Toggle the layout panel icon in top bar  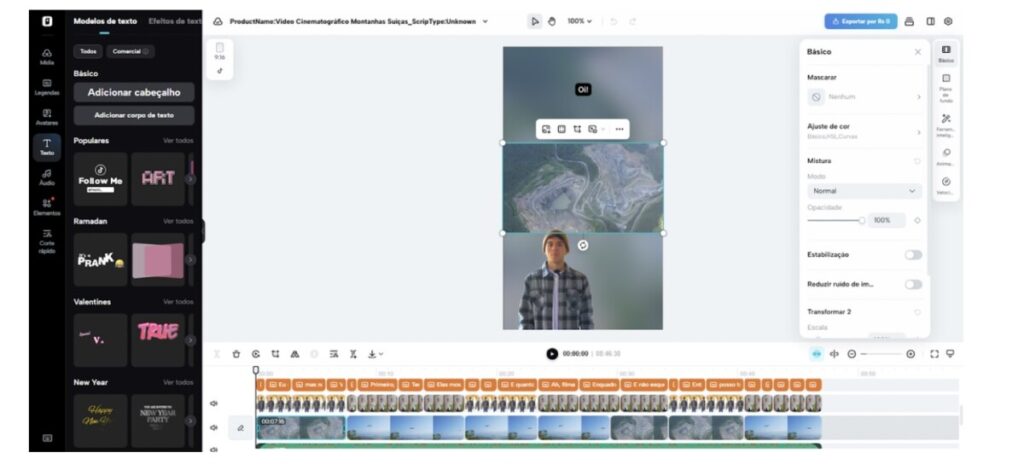coord(931,22)
